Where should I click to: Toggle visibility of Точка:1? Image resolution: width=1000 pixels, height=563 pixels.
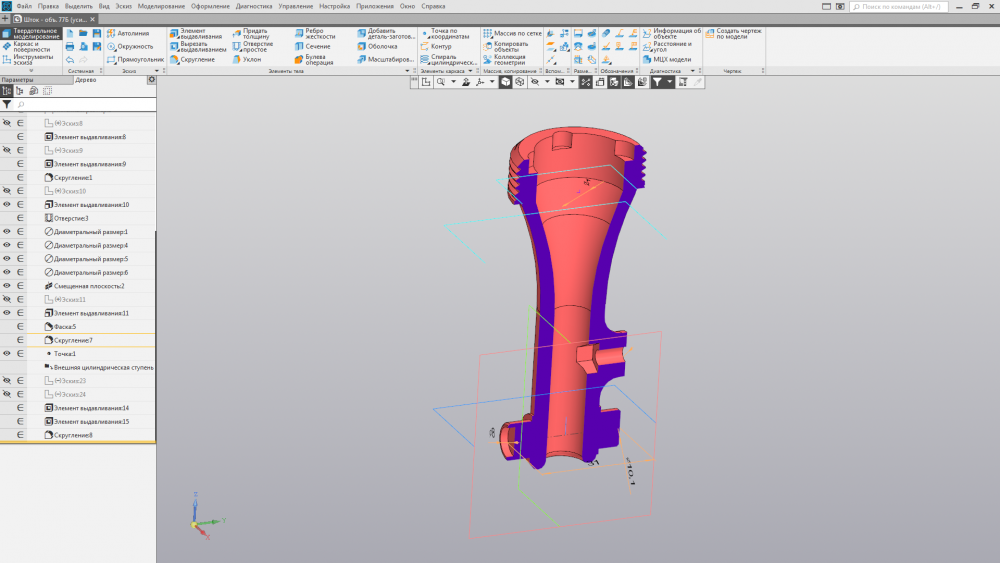pyautogui.click(x=7, y=354)
